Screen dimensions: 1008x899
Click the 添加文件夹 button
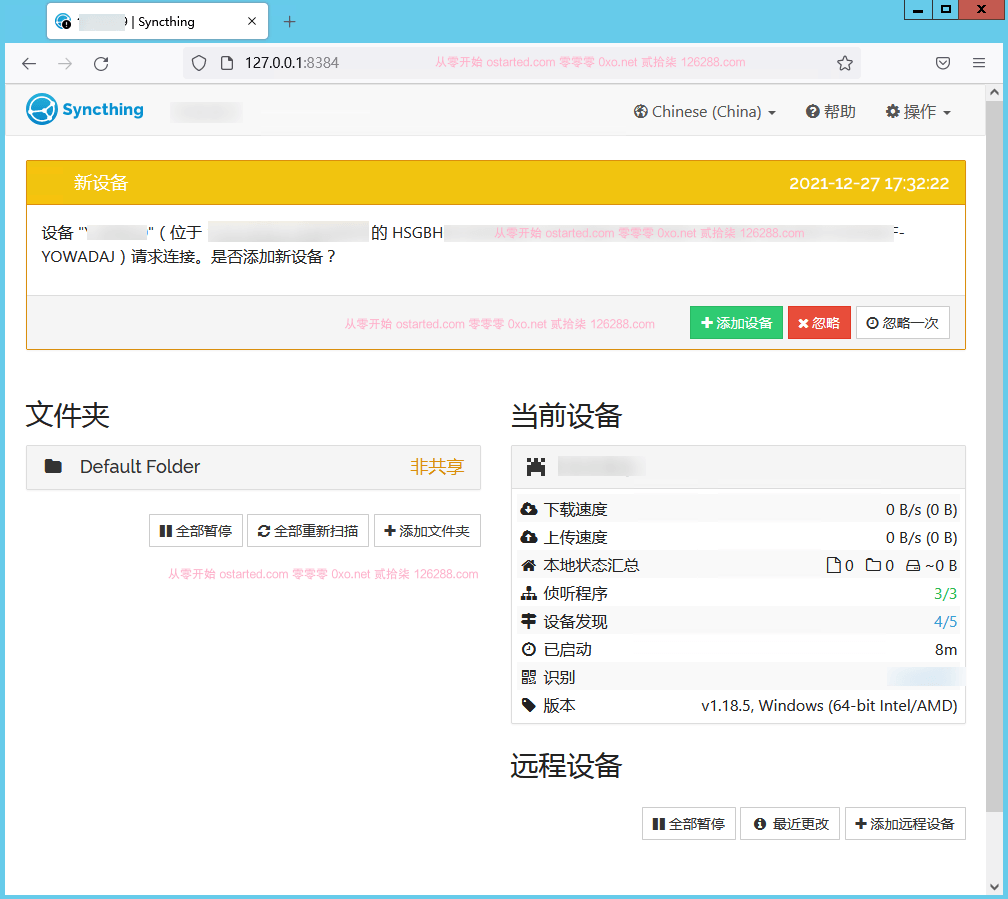[428, 531]
